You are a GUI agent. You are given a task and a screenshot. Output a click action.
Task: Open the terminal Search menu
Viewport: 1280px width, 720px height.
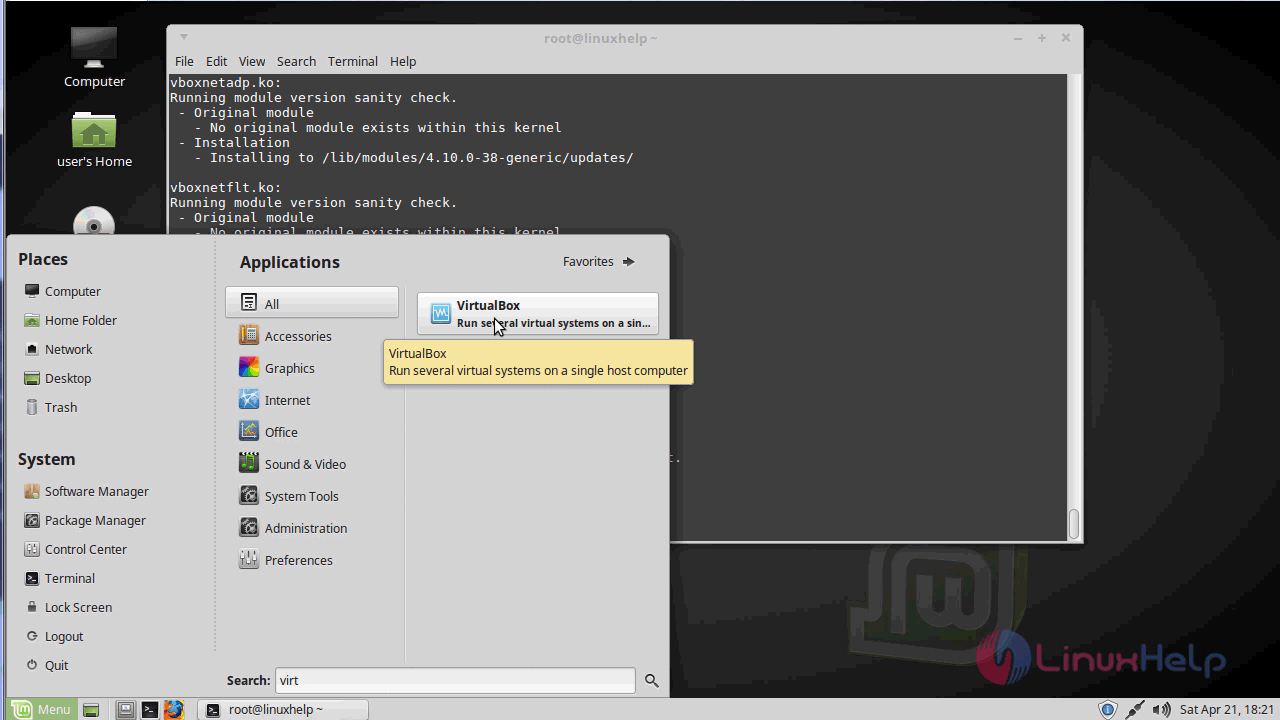[x=296, y=61]
